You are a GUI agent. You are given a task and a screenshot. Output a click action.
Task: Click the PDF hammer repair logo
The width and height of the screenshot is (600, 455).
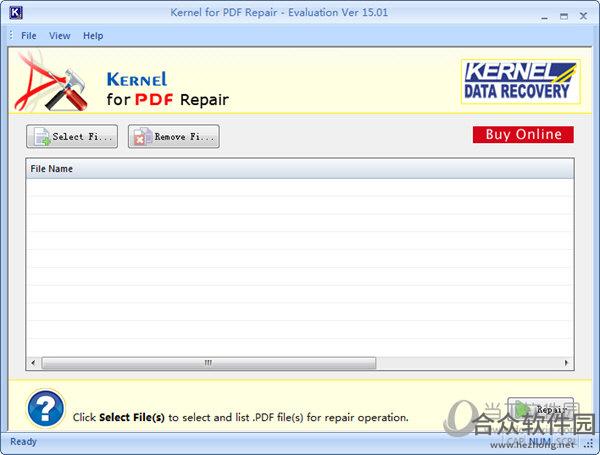tap(52, 82)
